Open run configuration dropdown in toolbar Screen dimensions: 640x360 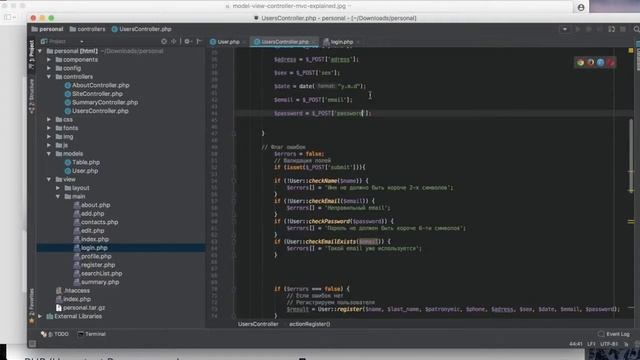click(x=564, y=29)
